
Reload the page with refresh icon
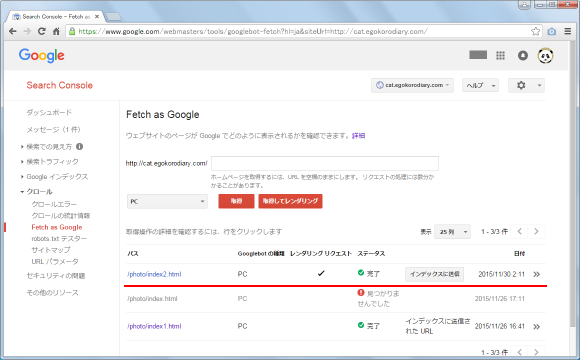pos(42,31)
